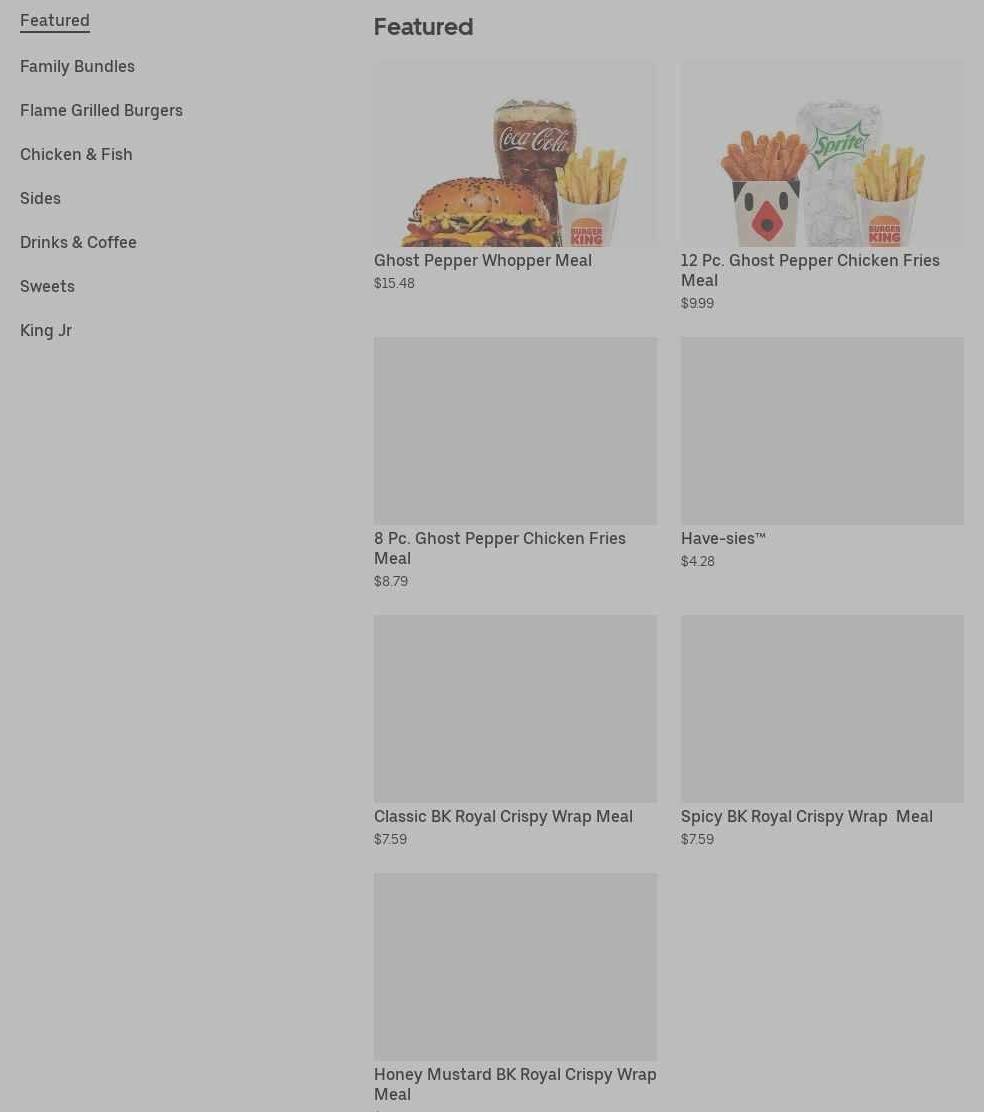Navigate to the King Jr category
This screenshot has width=984, height=1112.
46,330
